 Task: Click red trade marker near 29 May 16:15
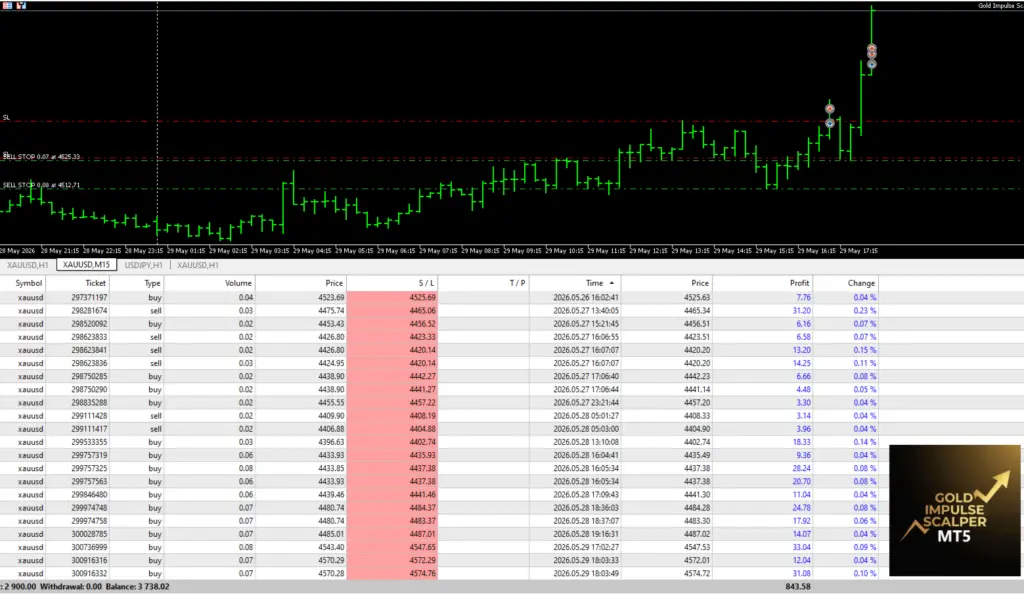[829, 108]
